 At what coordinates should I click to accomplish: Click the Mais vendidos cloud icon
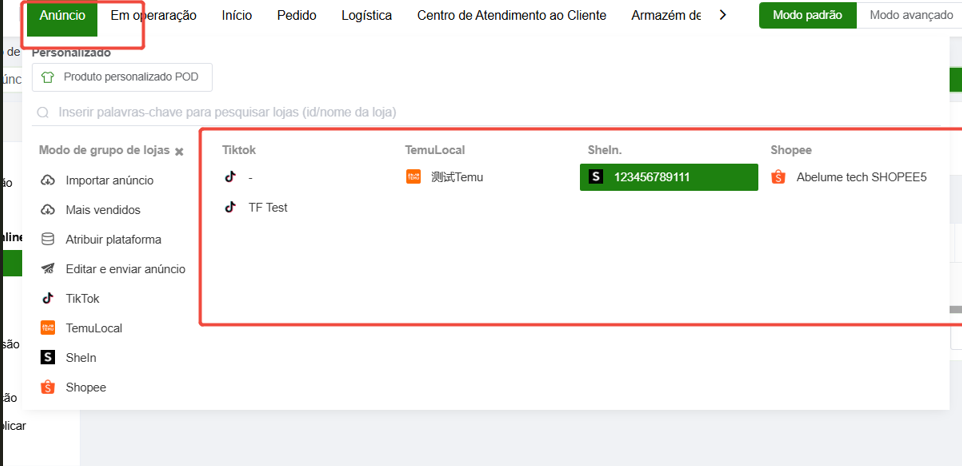47,210
